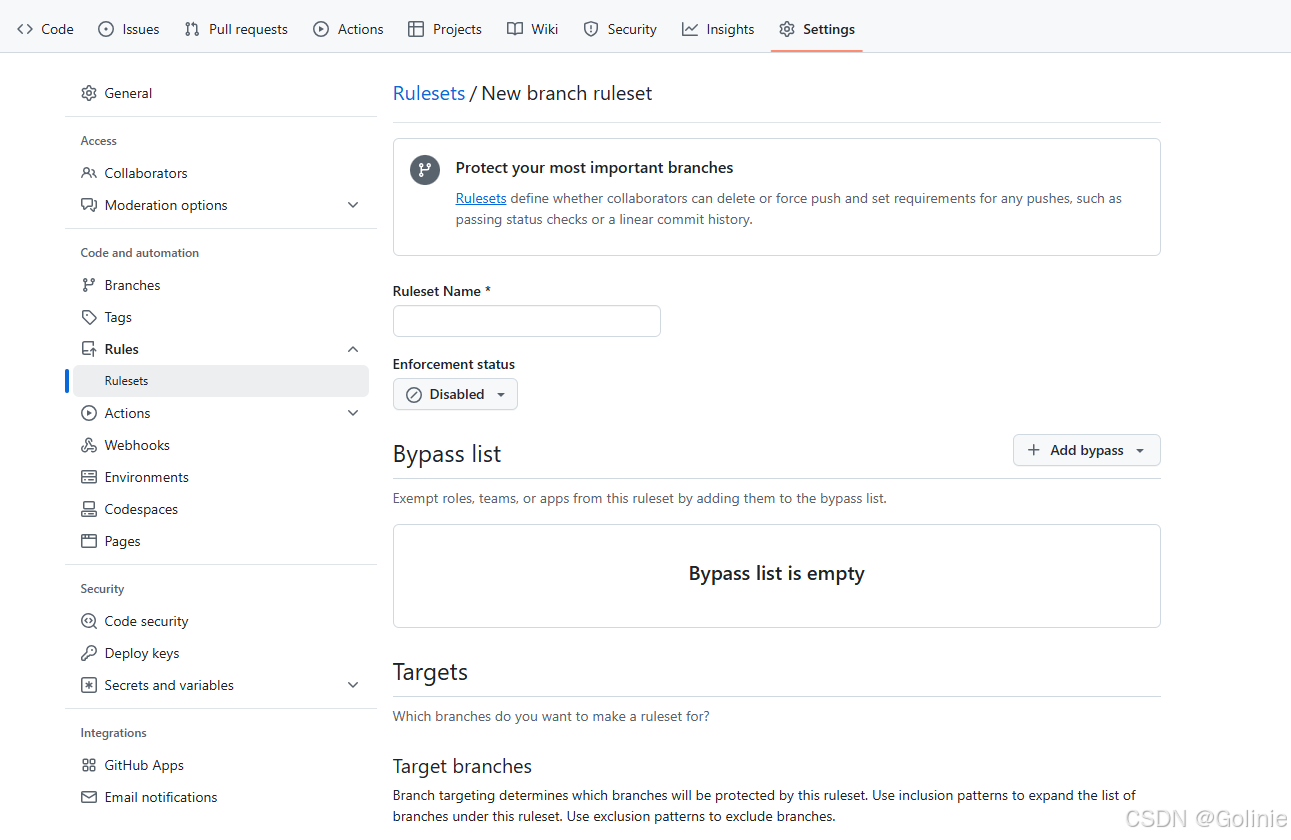This screenshot has width=1291, height=840.
Task: Click the Rules icon in the sidebar
Action: tap(89, 349)
